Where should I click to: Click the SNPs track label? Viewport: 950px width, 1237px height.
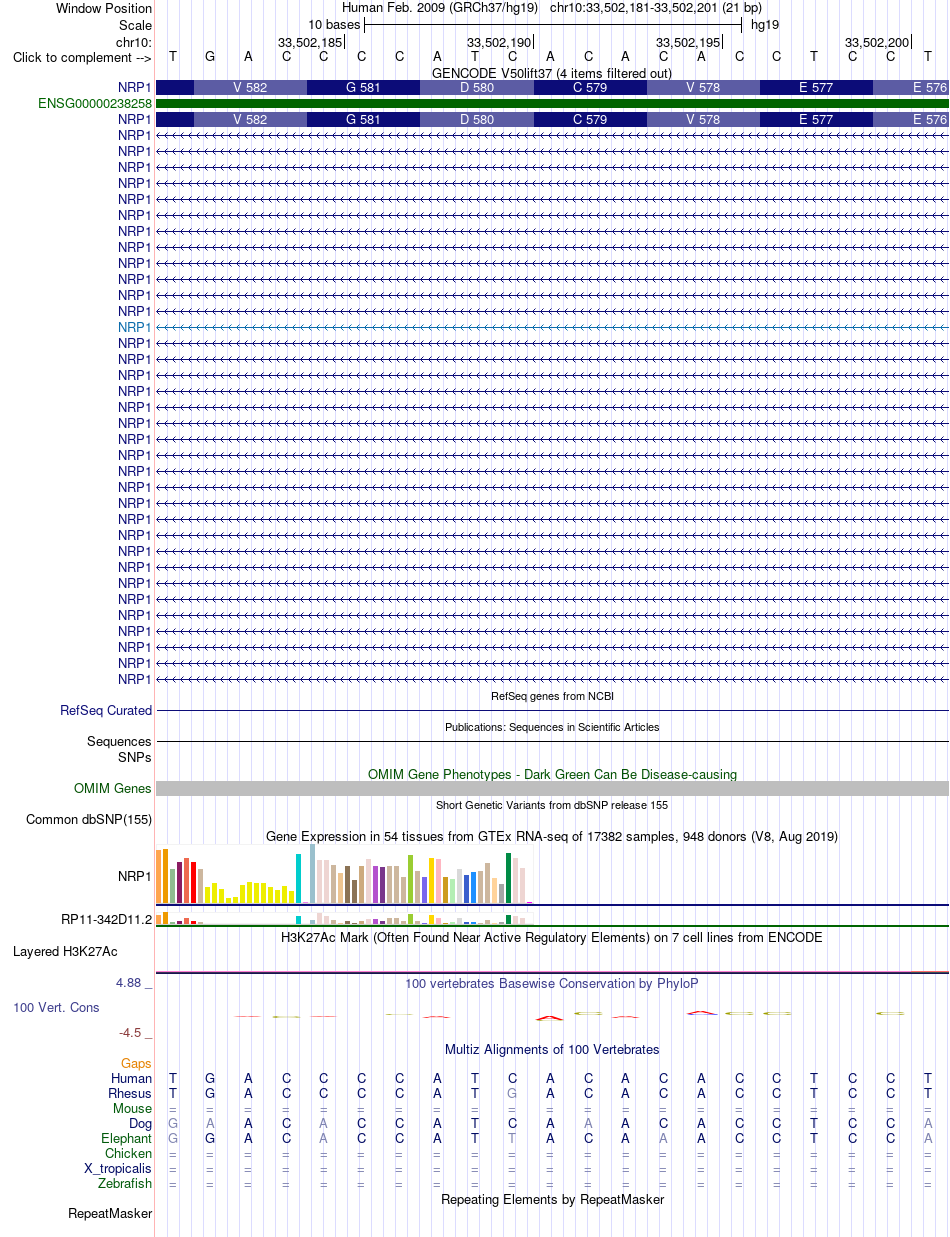tap(134, 758)
